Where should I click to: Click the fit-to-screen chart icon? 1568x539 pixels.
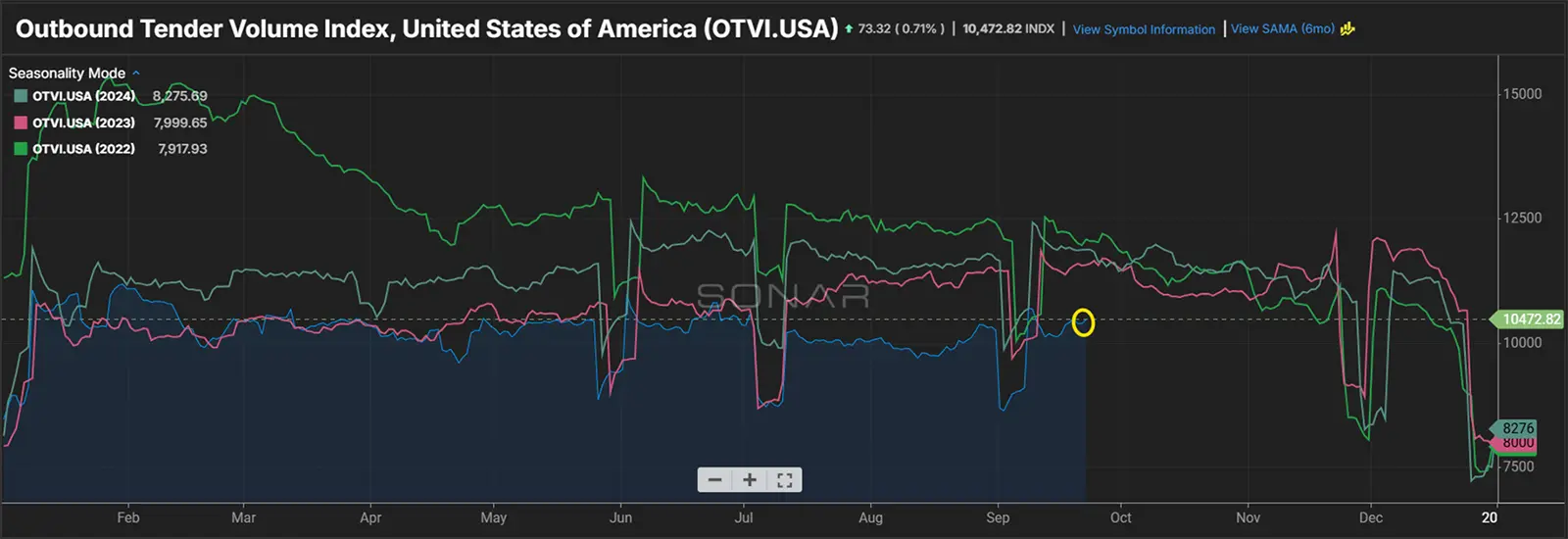click(x=784, y=480)
